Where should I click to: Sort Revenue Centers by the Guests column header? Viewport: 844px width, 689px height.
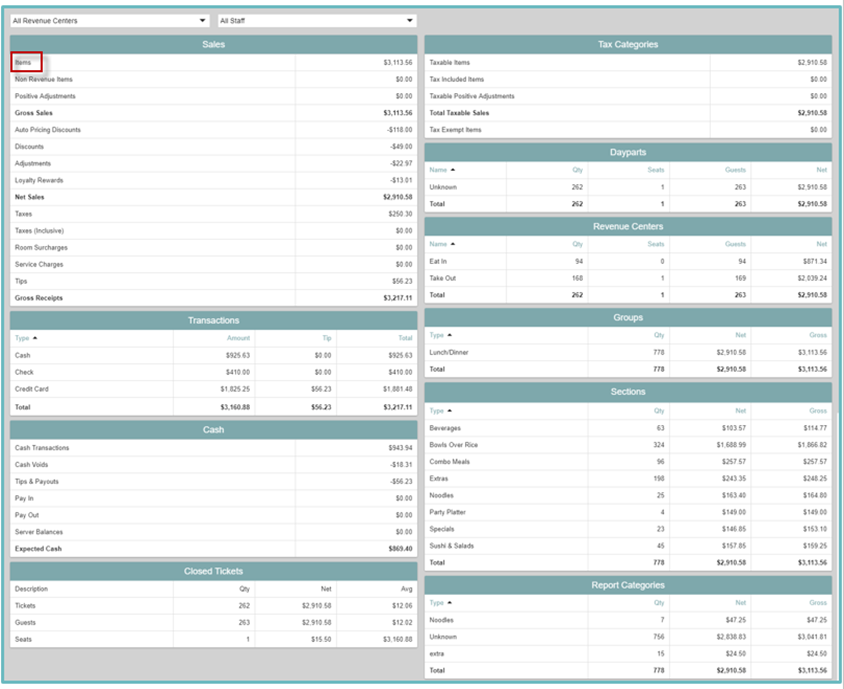click(x=736, y=244)
